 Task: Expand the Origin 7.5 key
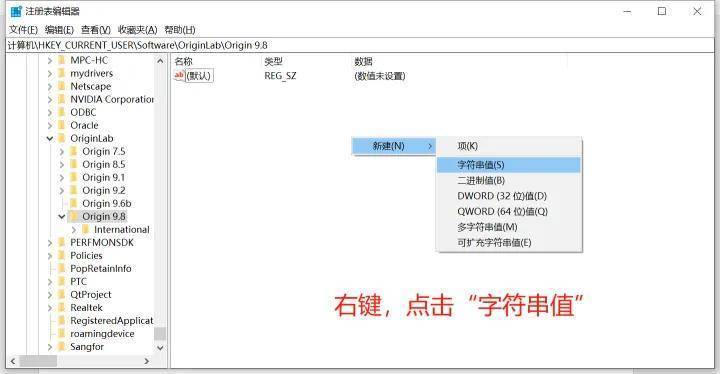(x=62, y=152)
